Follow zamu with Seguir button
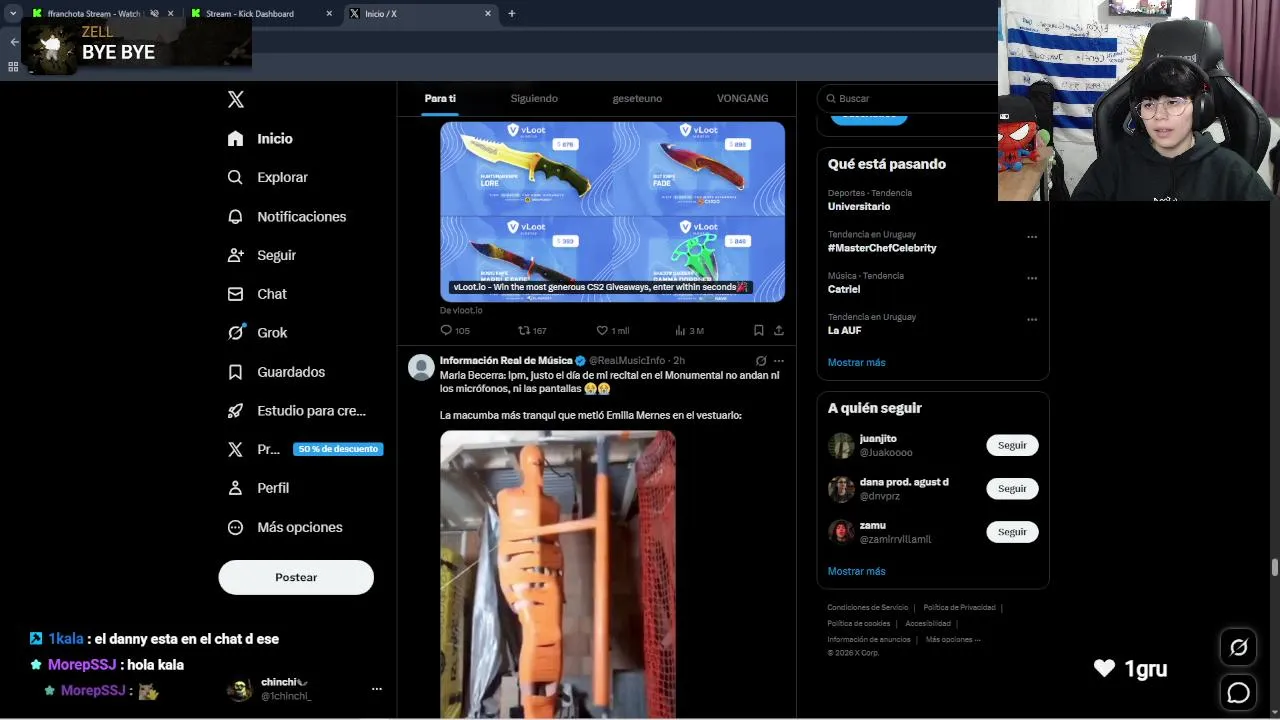 point(1012,531)
